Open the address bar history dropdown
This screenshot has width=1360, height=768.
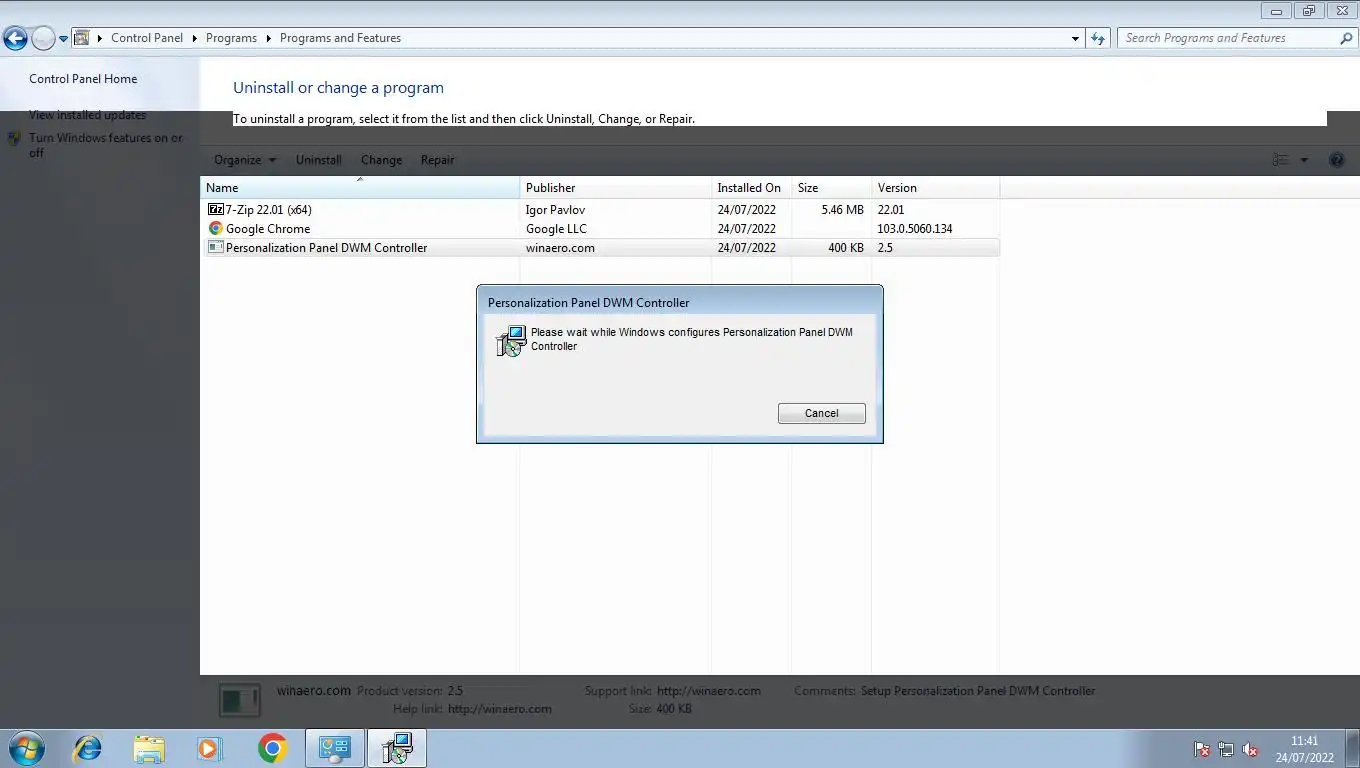pos(1075,38)
